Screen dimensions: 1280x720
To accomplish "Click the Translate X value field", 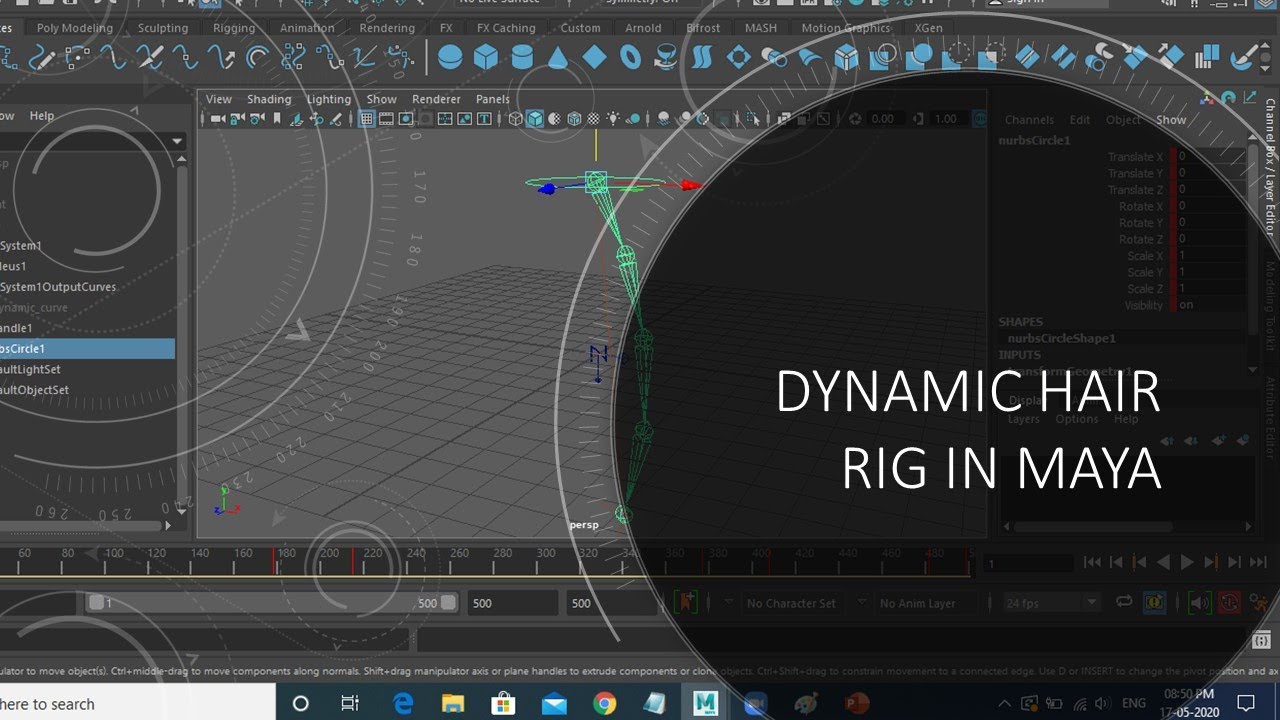I will [x=1209, y=157].
